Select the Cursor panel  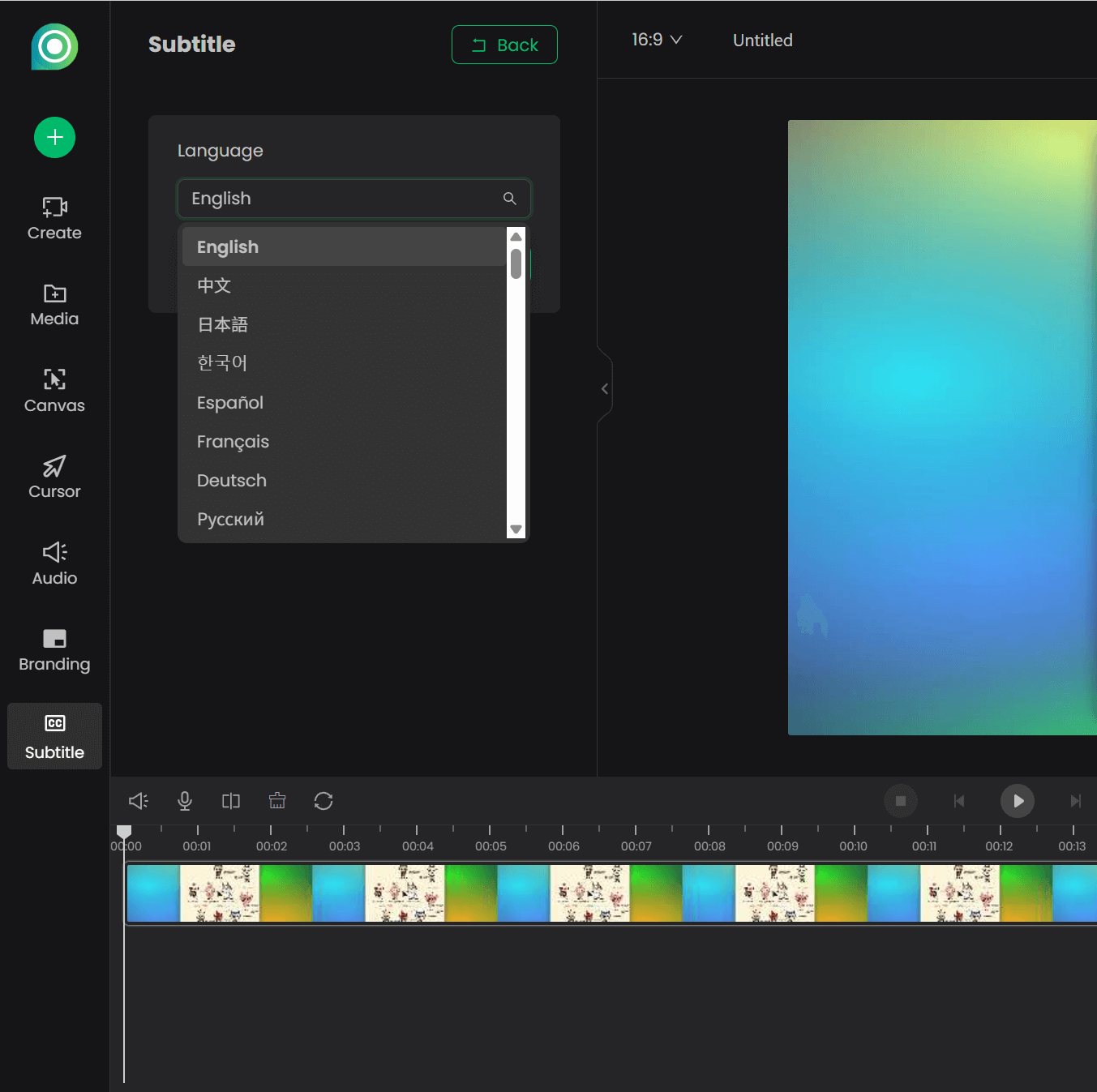coord(54,477)
